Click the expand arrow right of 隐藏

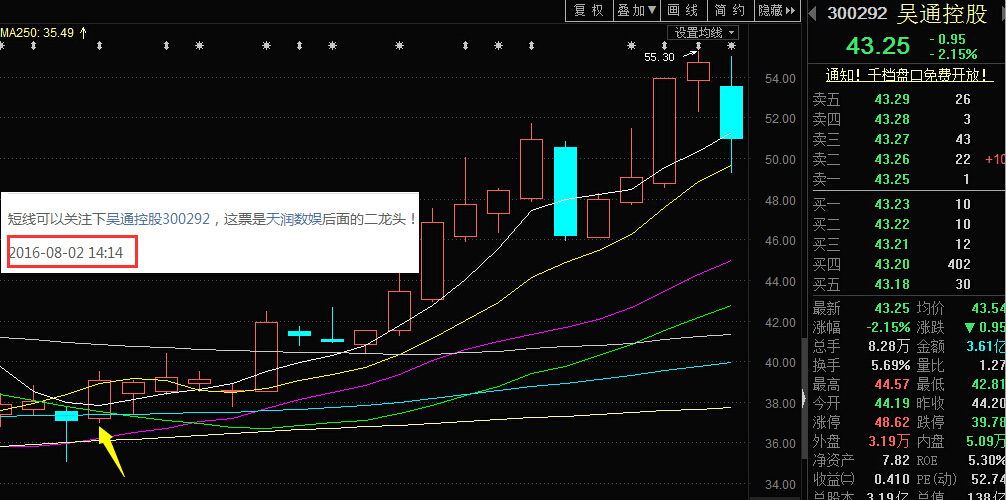791,10
